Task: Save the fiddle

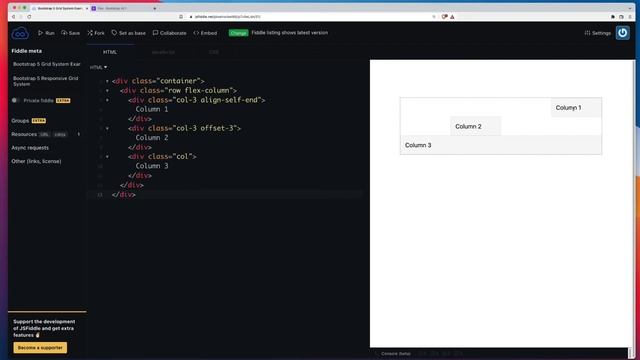Action: click(71, 33)
